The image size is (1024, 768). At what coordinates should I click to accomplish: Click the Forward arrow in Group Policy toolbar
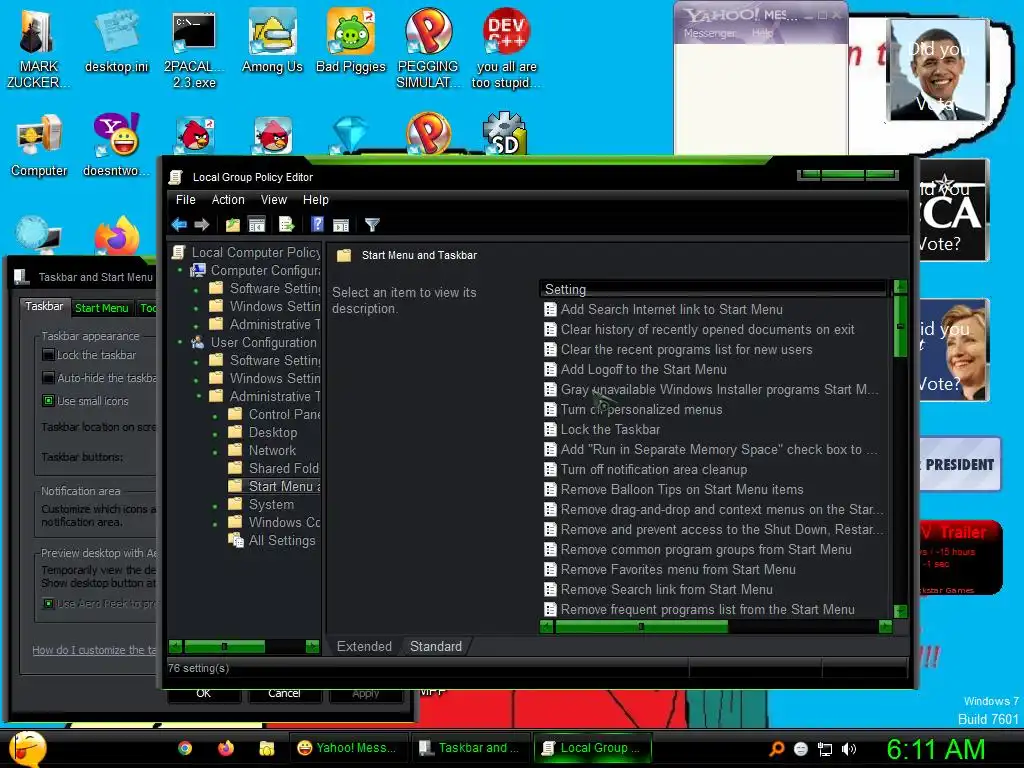202,225
